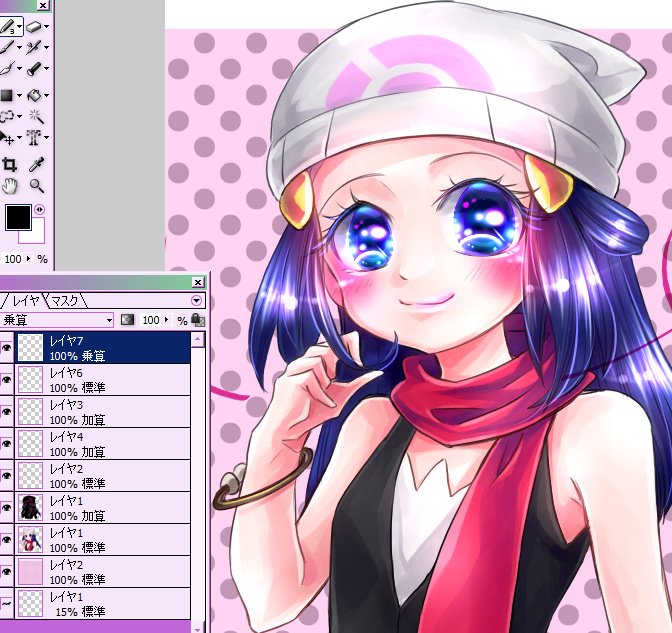Select the Lasso selection tool
Image resolution: width=672 pixels, height=633 pixels.
[x=7, y=116]
